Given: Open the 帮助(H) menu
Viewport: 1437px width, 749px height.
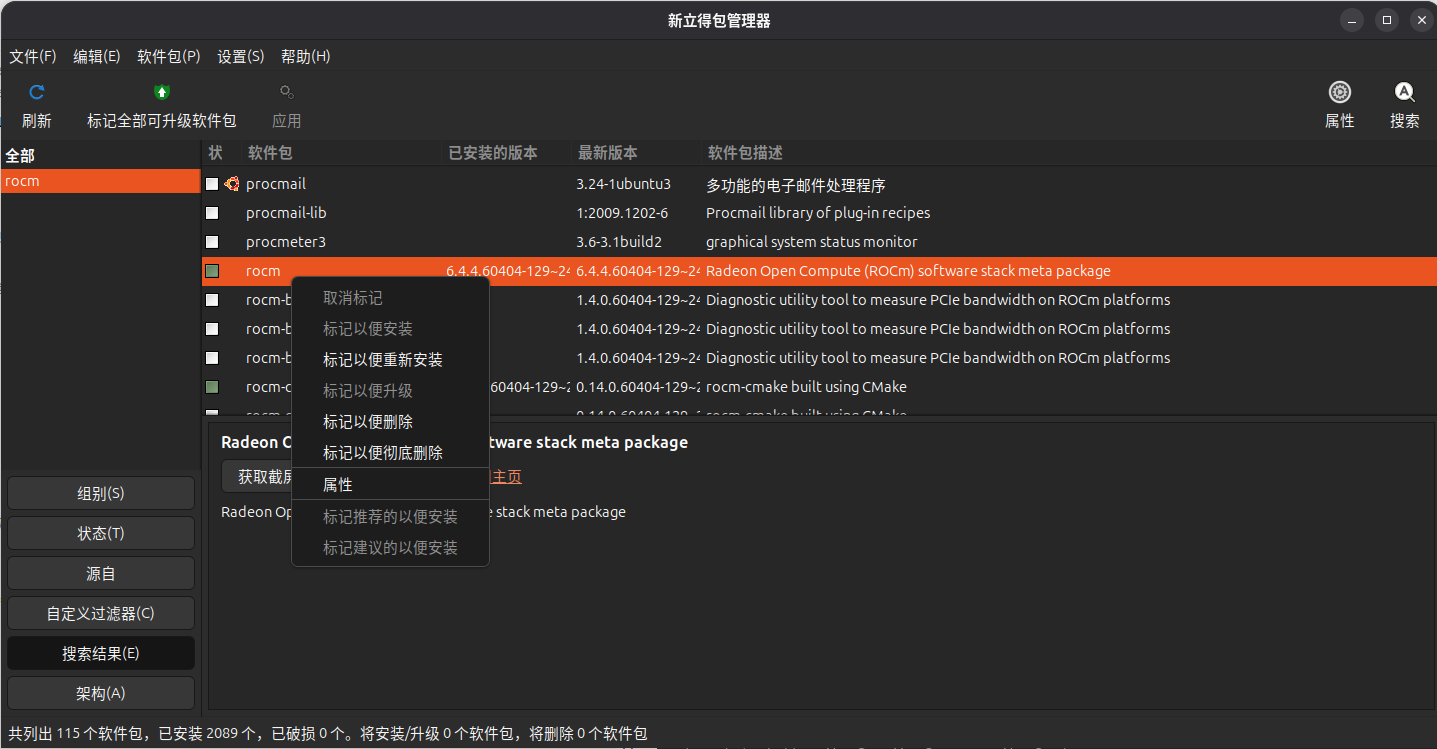Looking at the screenshot, I should click(306, 57).
